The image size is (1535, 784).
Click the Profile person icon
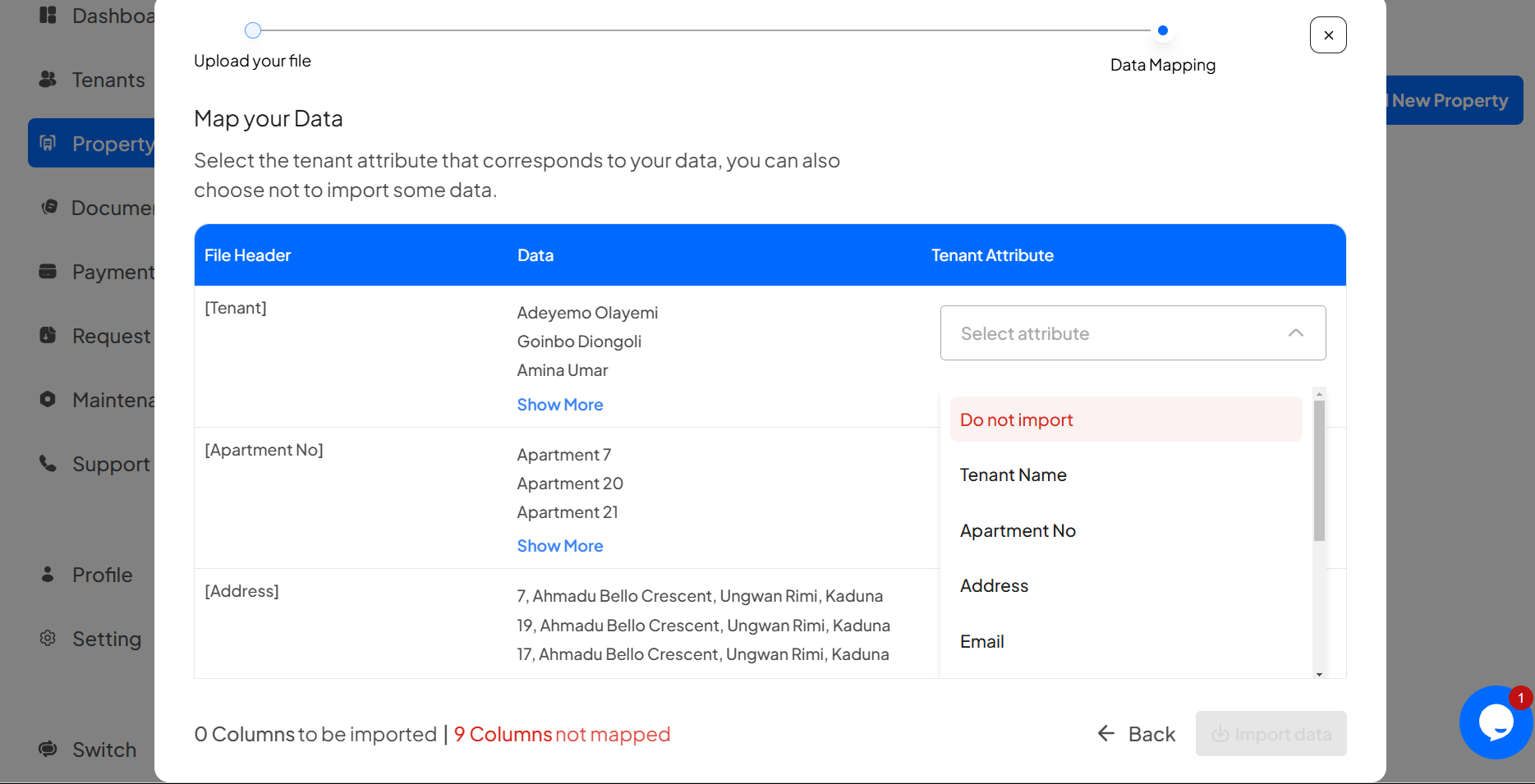click(48, 575)
